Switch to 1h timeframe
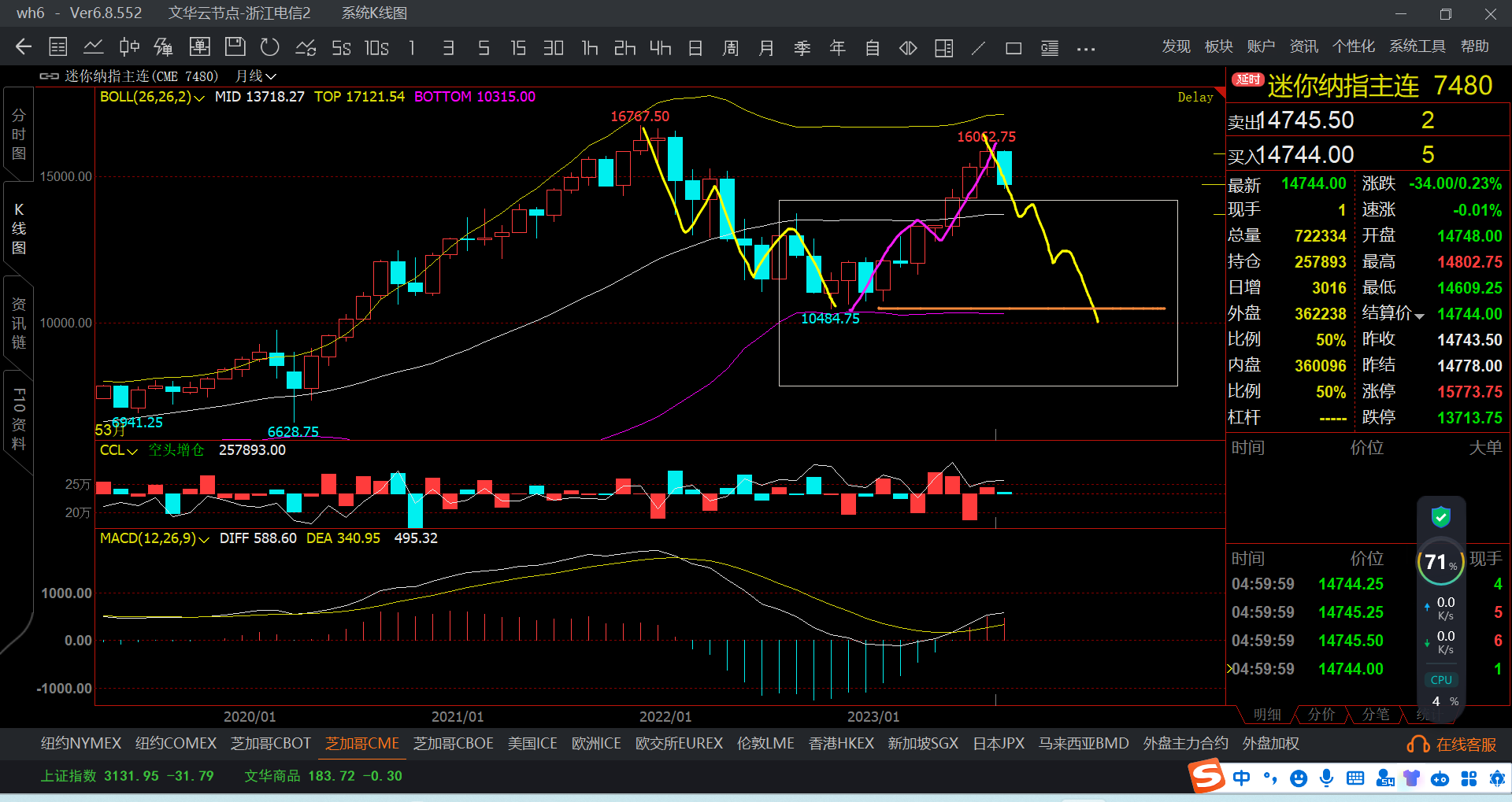 (x=590, y=48)
